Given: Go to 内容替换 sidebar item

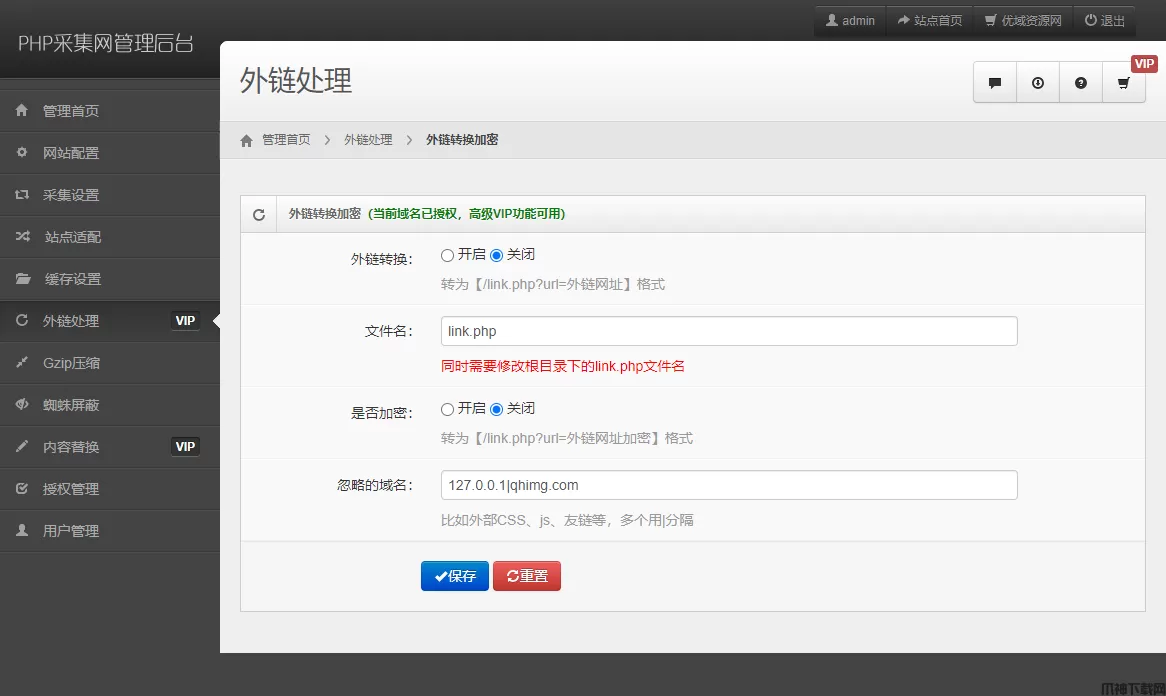Looking at the screenshot, I should 71,447.
